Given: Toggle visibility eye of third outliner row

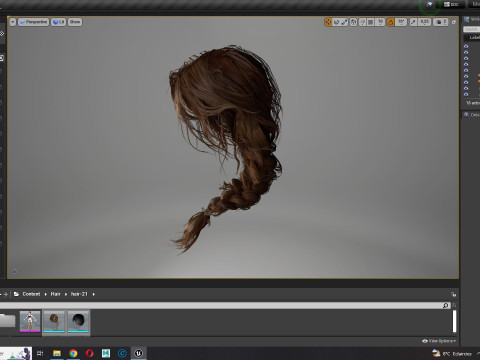Looking at the screenshot, I should pos(466,58).
